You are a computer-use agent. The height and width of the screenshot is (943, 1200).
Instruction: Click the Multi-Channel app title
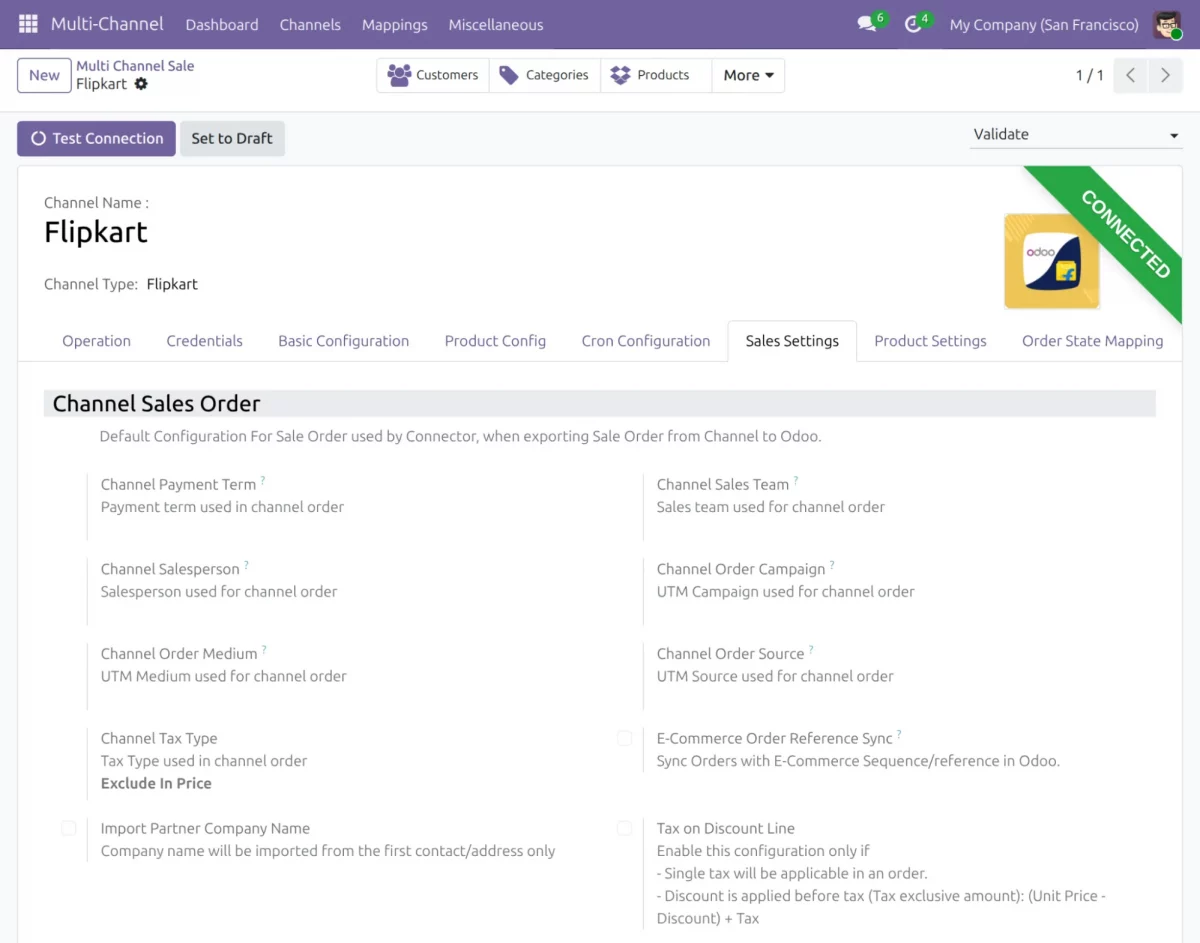click(107, 24)
